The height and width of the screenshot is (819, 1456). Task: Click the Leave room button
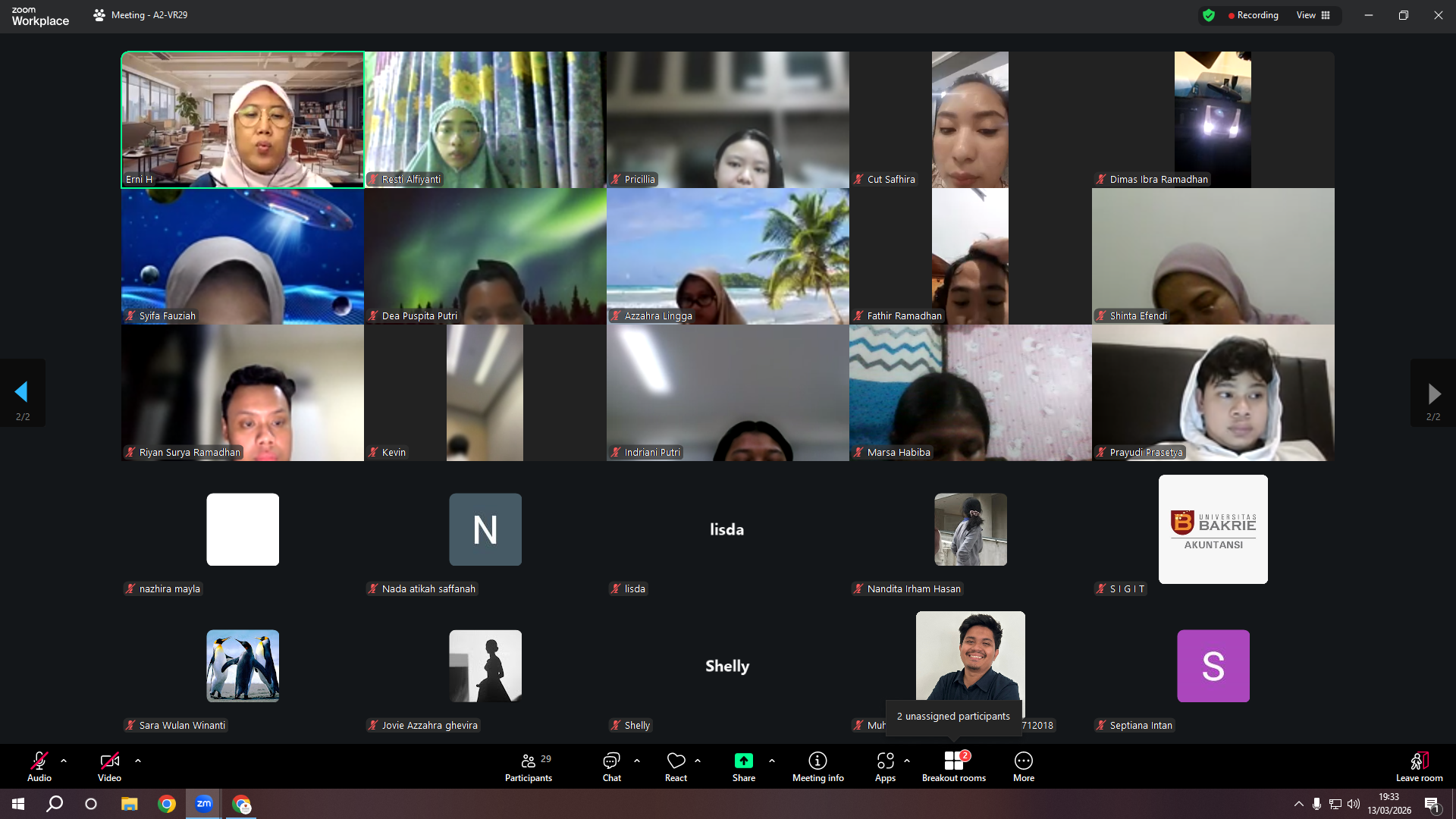point(1420,766)
